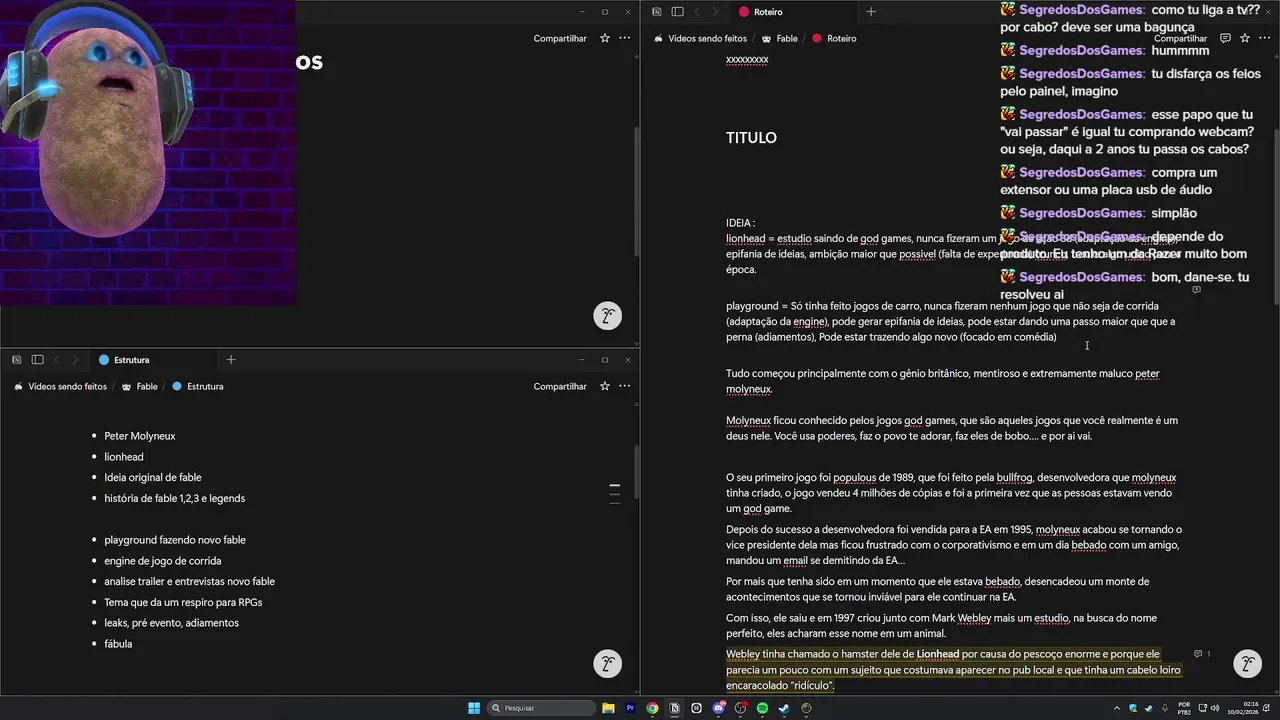Go forward in Estrutura window
1280x720 pixels.
pyautogui.click(x=74, y=360)
